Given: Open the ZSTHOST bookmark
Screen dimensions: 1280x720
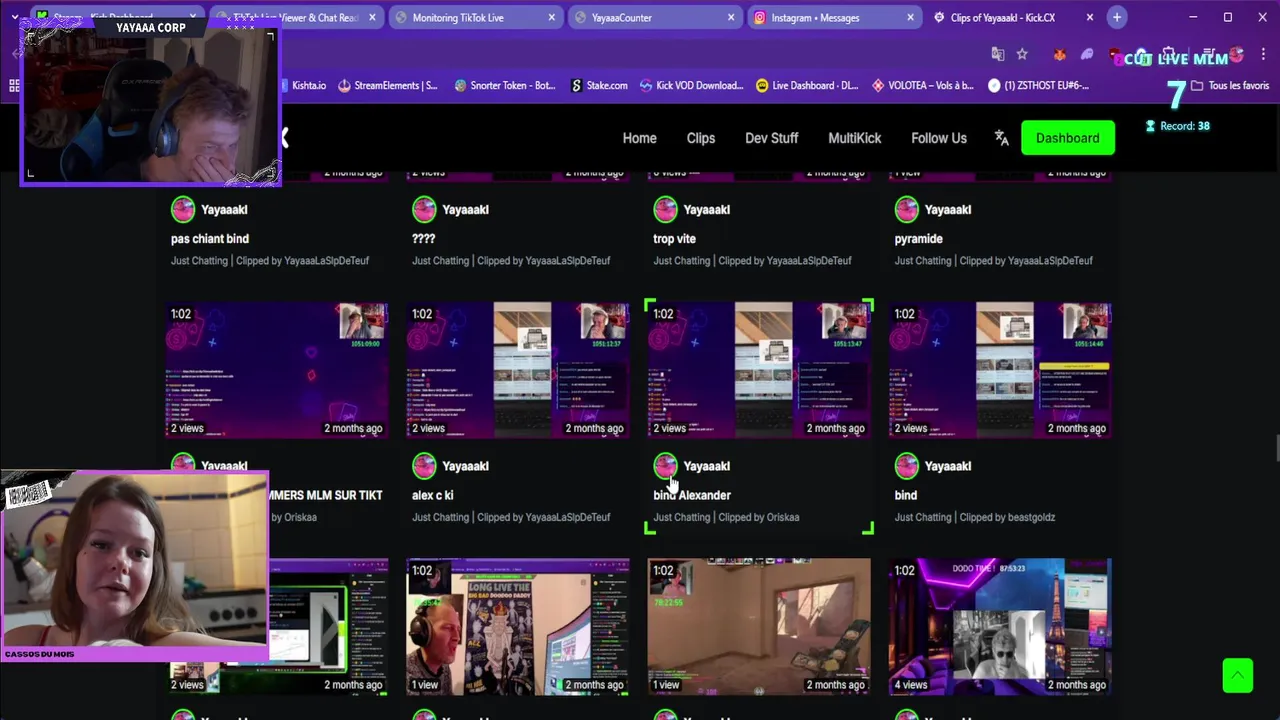Looking at the screenshot, I should 1038,86.
